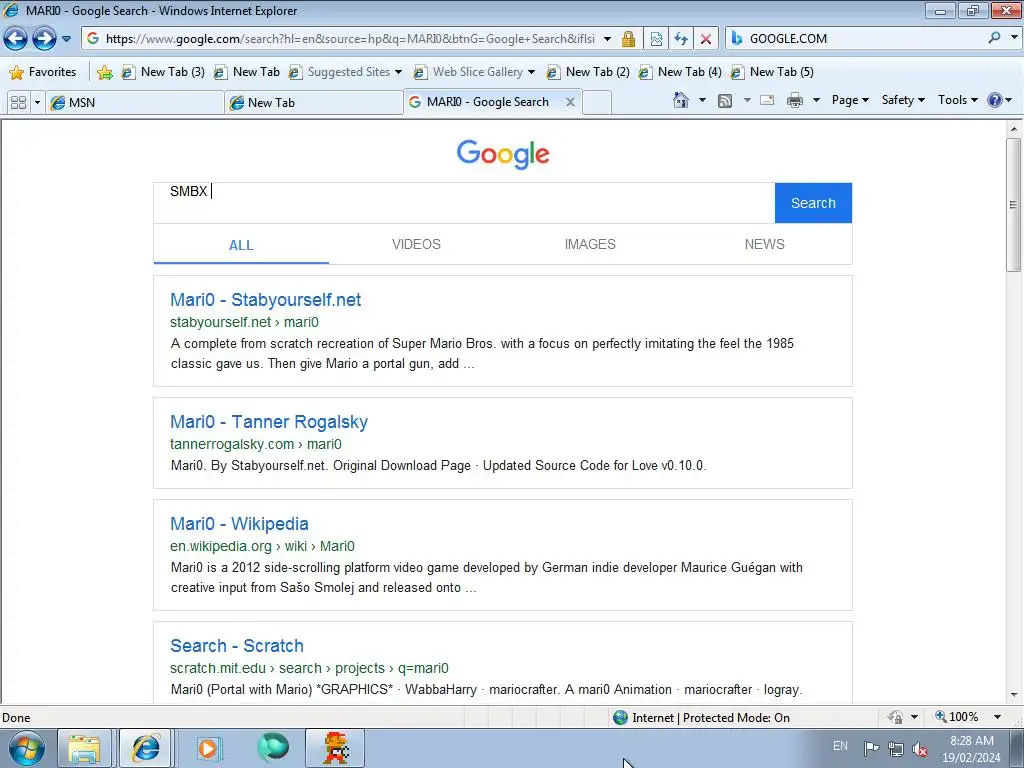Open the New Tab (3) favorite link
Screen dimensions: 1024x768
[x=163, y=72]
